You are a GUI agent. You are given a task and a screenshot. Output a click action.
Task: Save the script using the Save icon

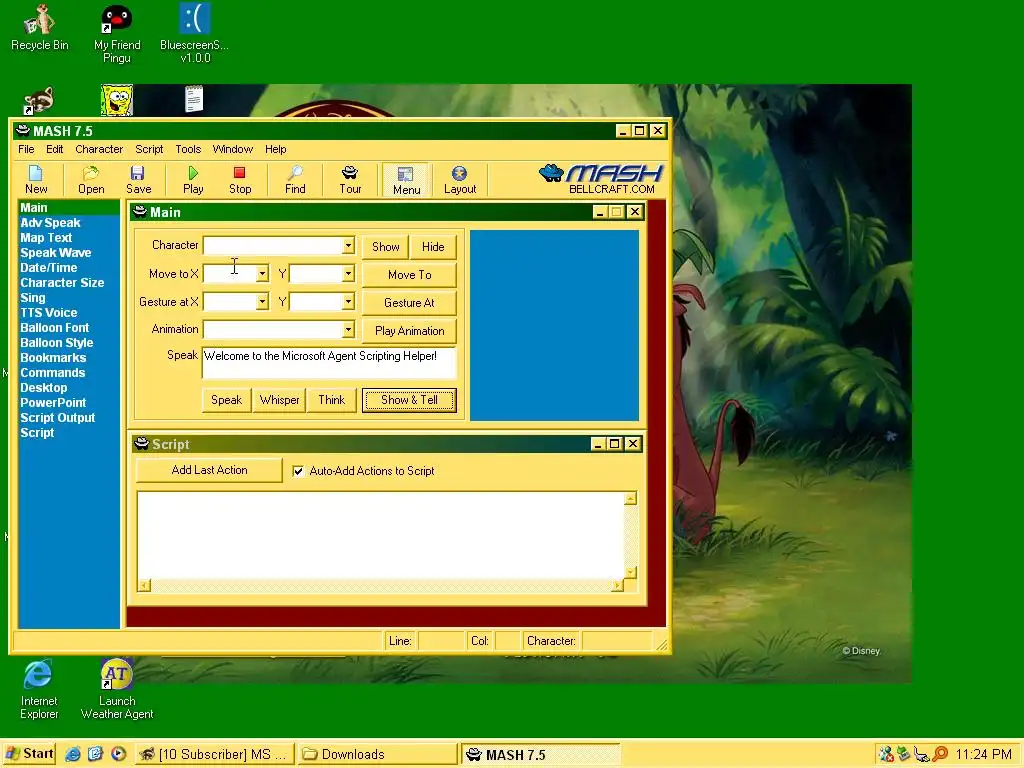click(x=138, y=180)
